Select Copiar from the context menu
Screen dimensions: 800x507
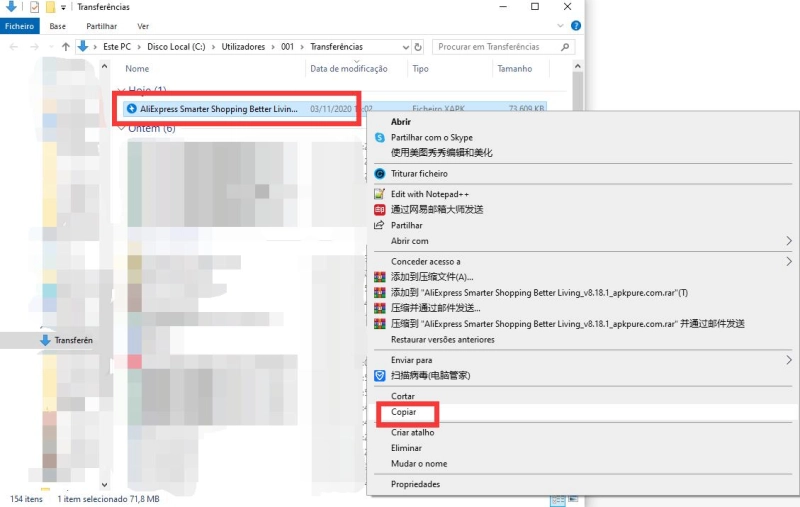coord(404,412)
